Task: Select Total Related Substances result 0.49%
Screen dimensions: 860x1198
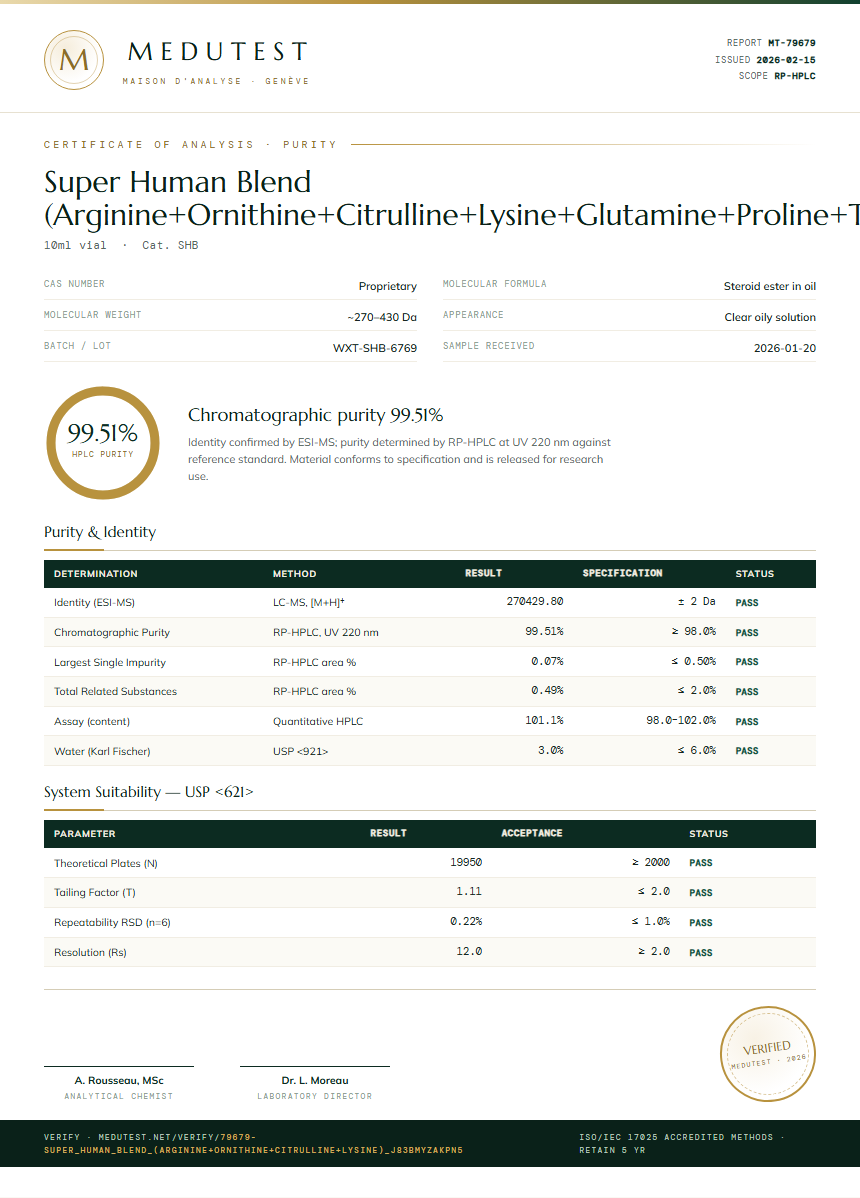Action: pos(547,690)
